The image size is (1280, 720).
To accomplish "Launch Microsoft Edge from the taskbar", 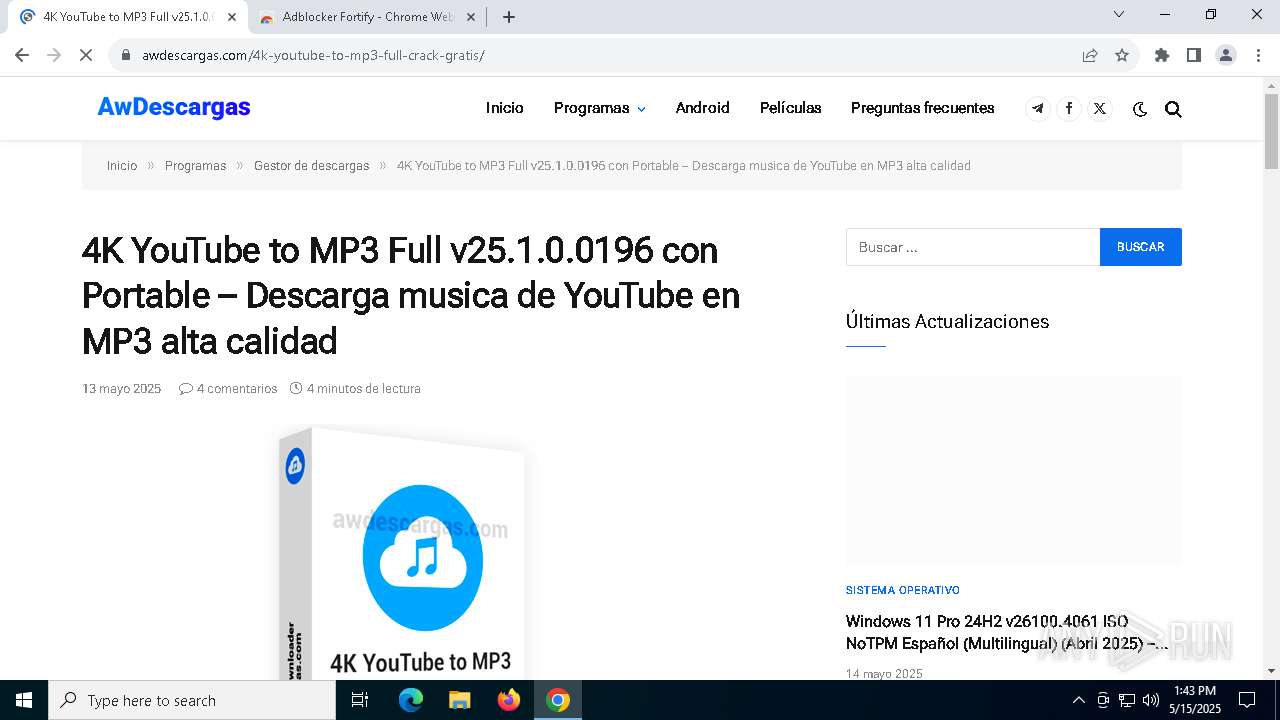I will pyautogui.click(x=411, y=700).
